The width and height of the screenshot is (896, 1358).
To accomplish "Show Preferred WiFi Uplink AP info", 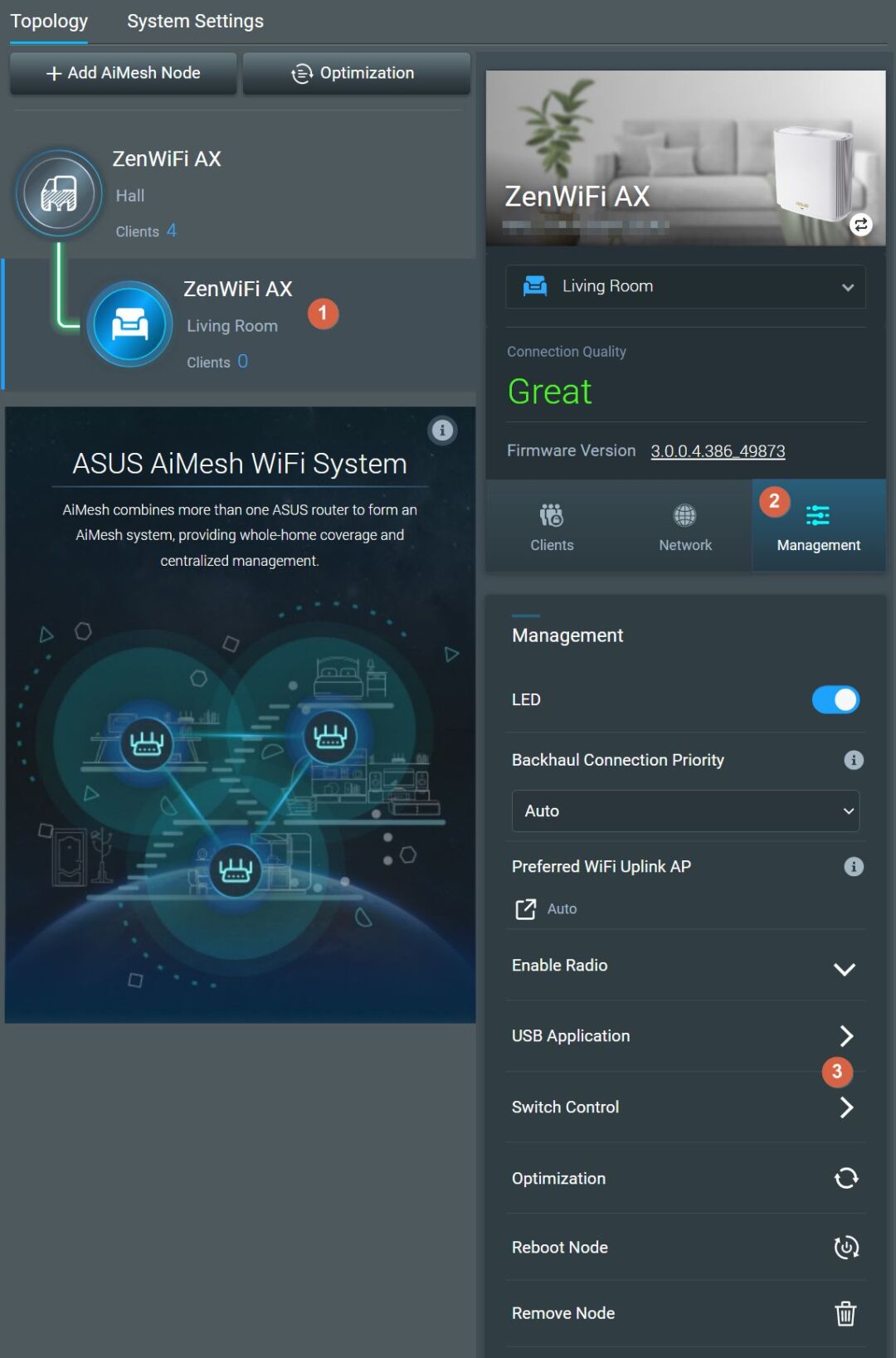I will tap(854, 867).
